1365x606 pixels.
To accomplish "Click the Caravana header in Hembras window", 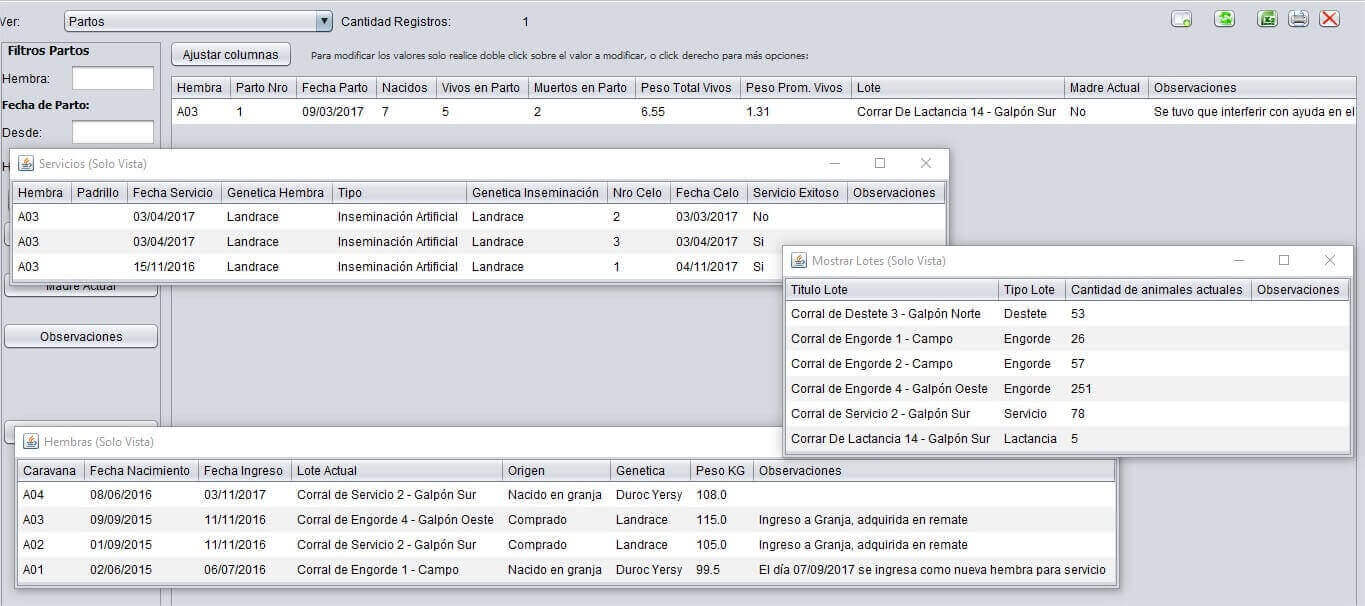I will pos(50,471).
